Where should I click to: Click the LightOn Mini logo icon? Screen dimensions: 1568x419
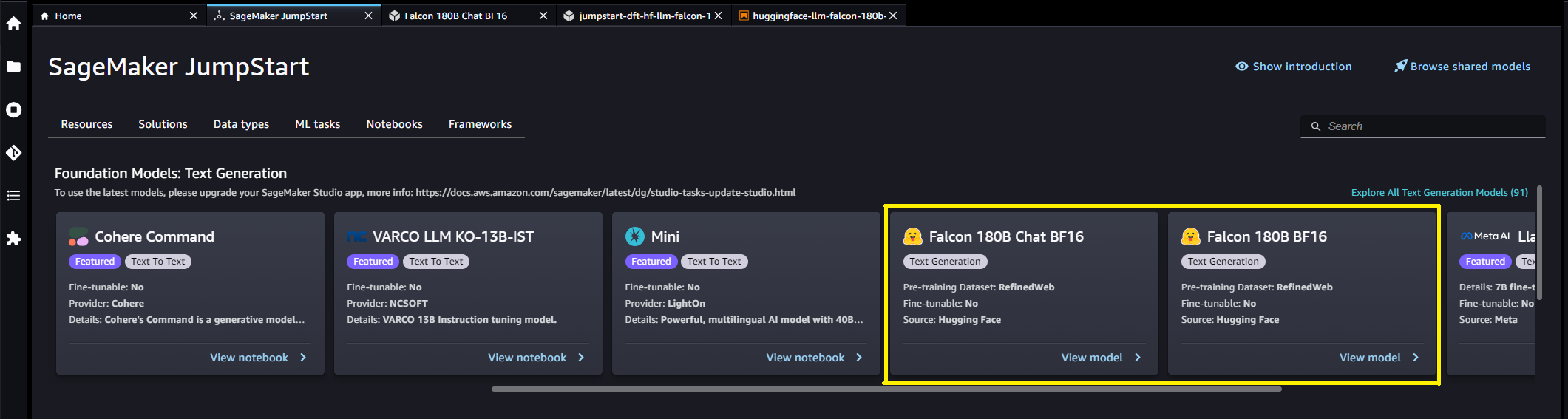(x=635, y=236)
